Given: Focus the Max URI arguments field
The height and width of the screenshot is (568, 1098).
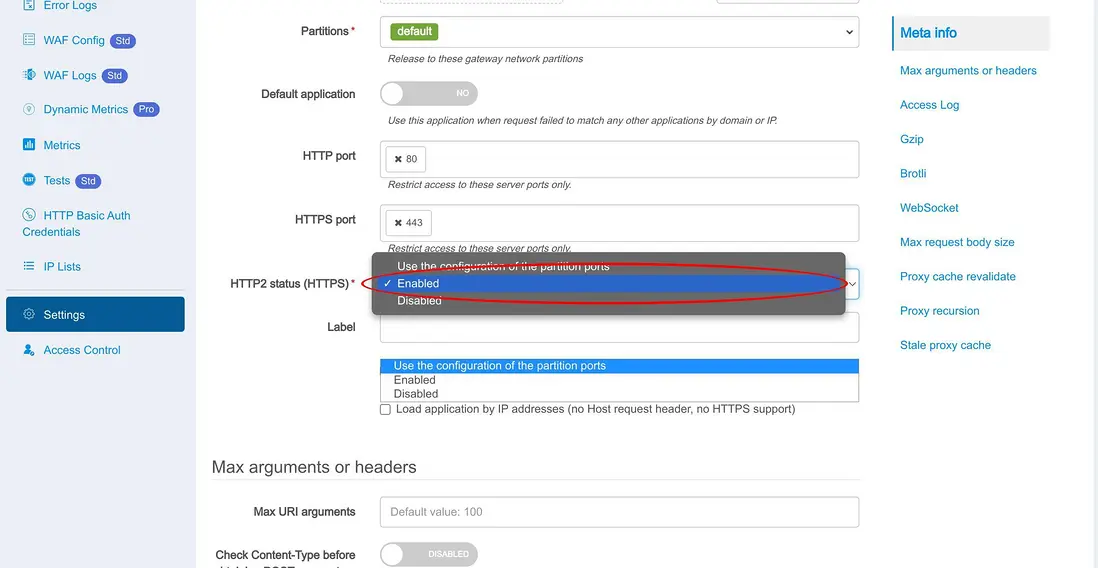Looking at the screenshot, I should [619, 512].
